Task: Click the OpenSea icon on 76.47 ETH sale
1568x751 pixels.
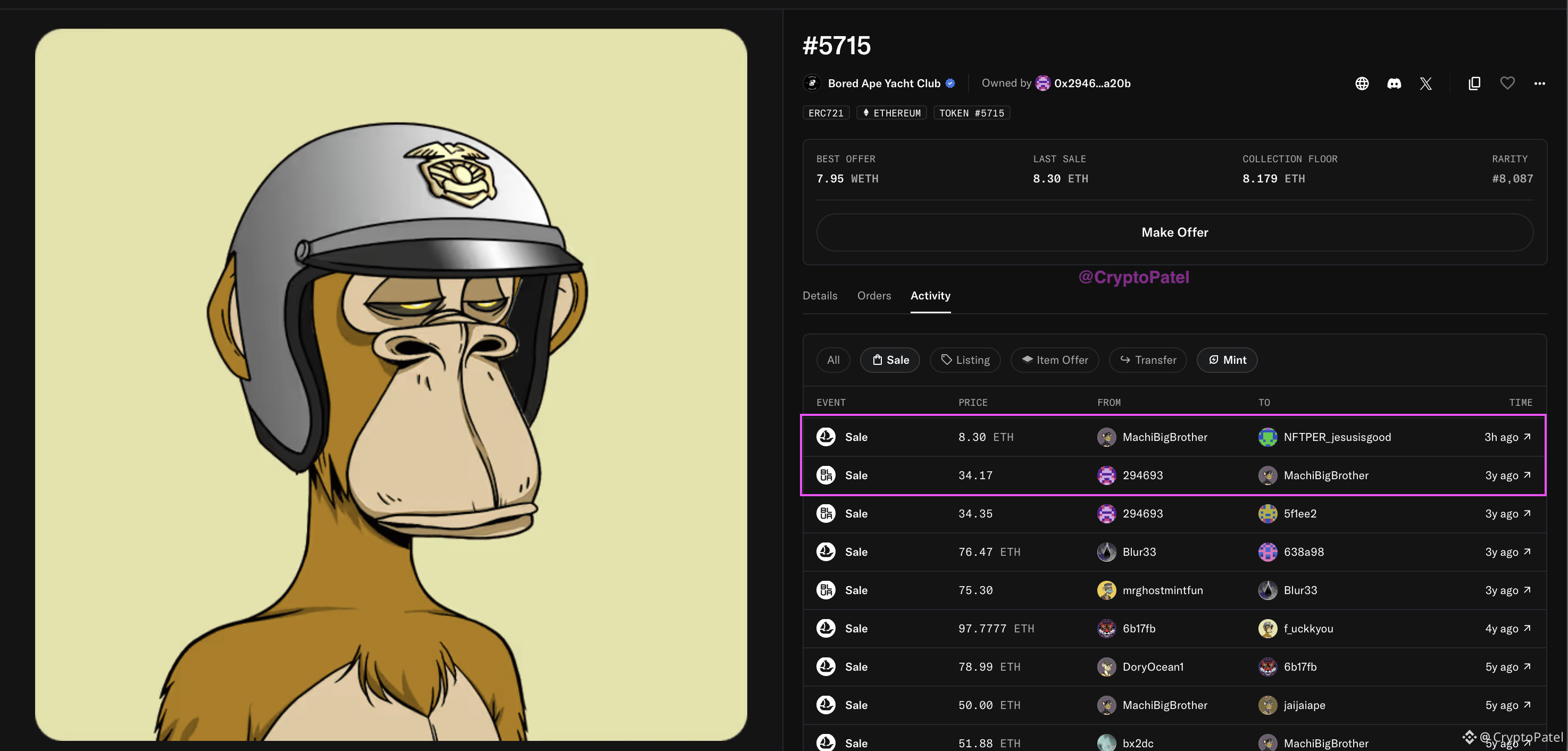Action: click(x=826, y=552)
